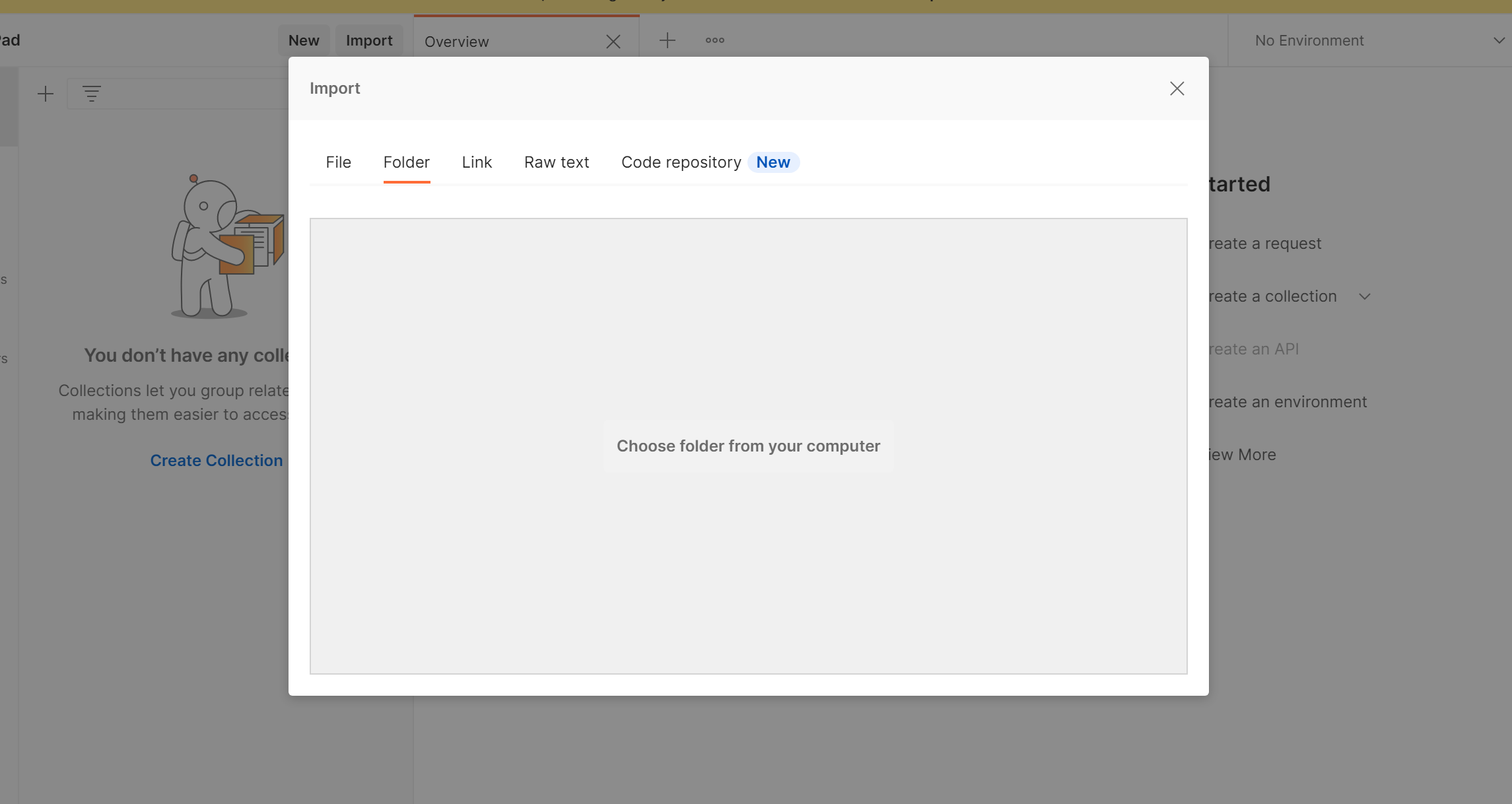Open the Code repository tab
Viewport: 1512px width, 804px height.
tap(681, 162)
